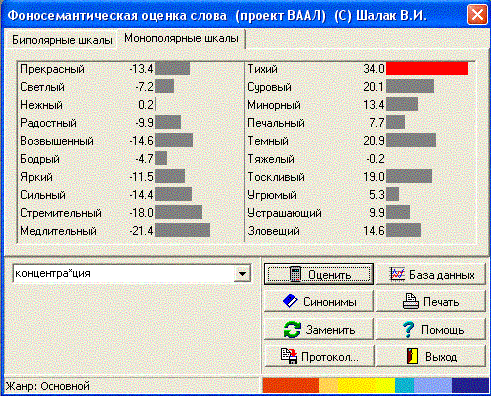Click the gray Медлительный scale bar

point(182,230)
